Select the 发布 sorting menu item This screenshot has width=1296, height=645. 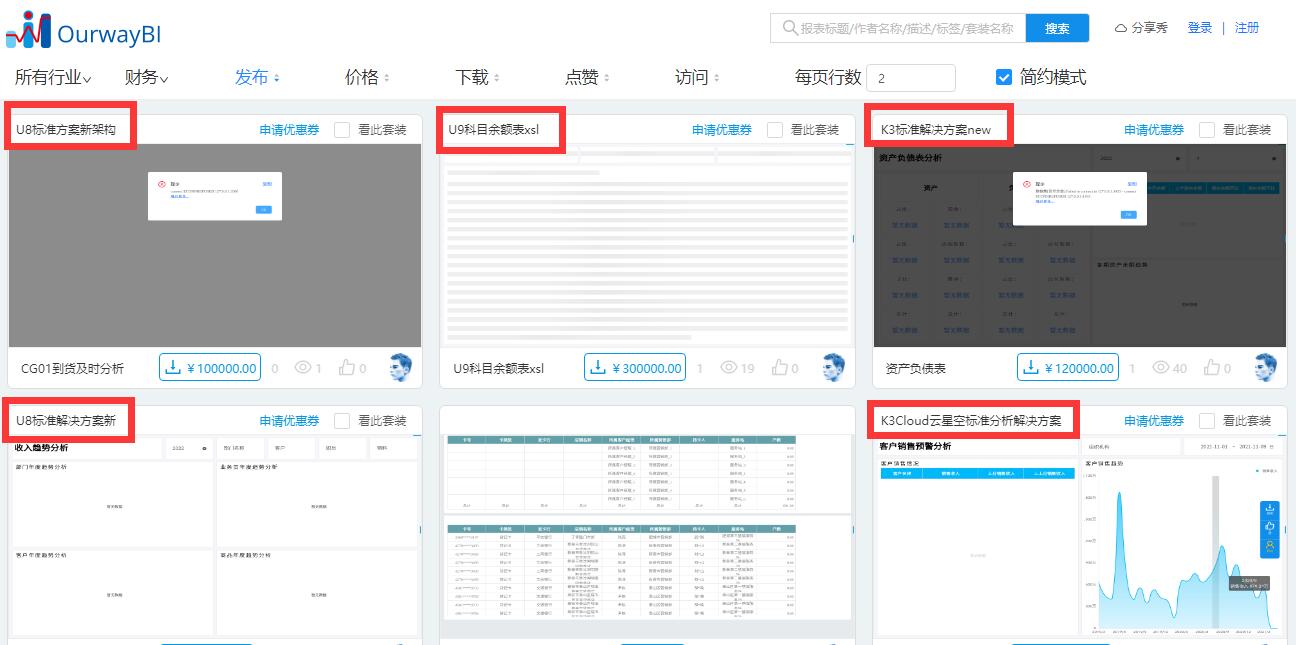(x=254, y=77)
